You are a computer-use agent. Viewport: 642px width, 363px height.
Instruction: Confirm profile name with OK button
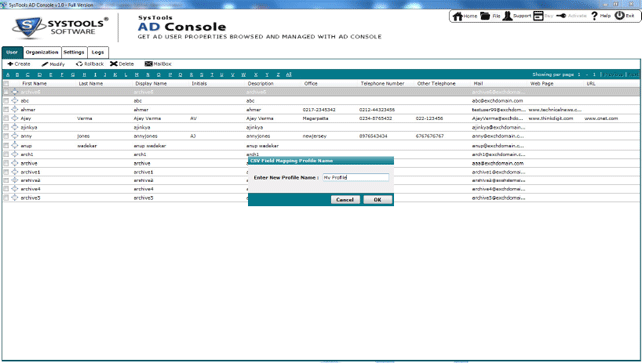point(378,200)
